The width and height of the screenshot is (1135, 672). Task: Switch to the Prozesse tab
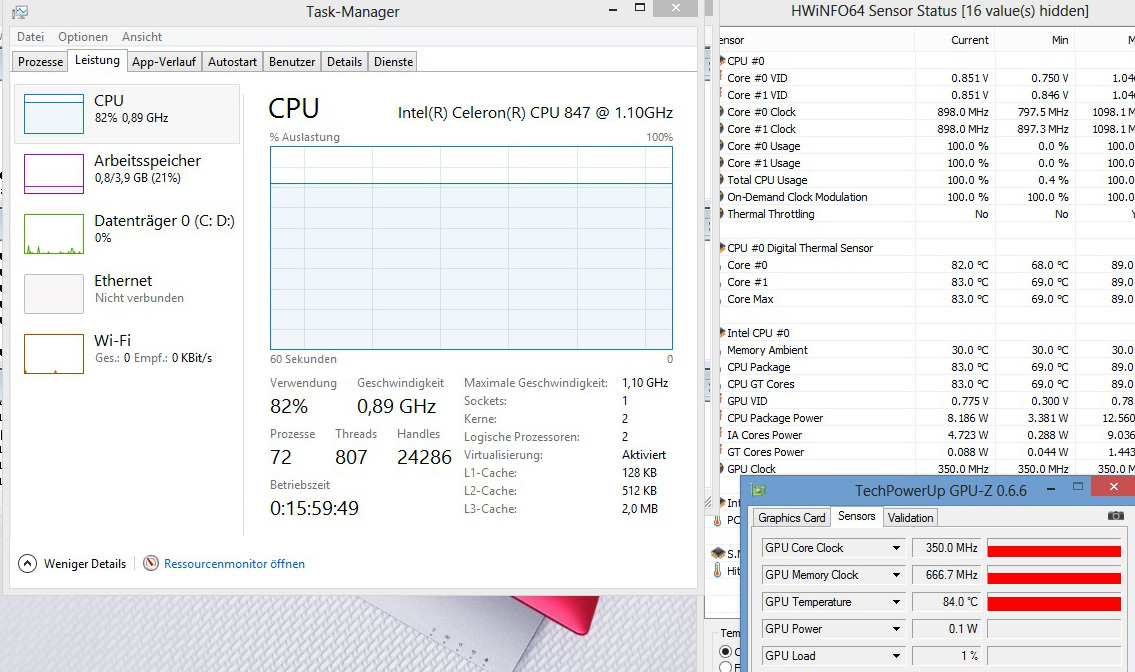click(41, 62)
